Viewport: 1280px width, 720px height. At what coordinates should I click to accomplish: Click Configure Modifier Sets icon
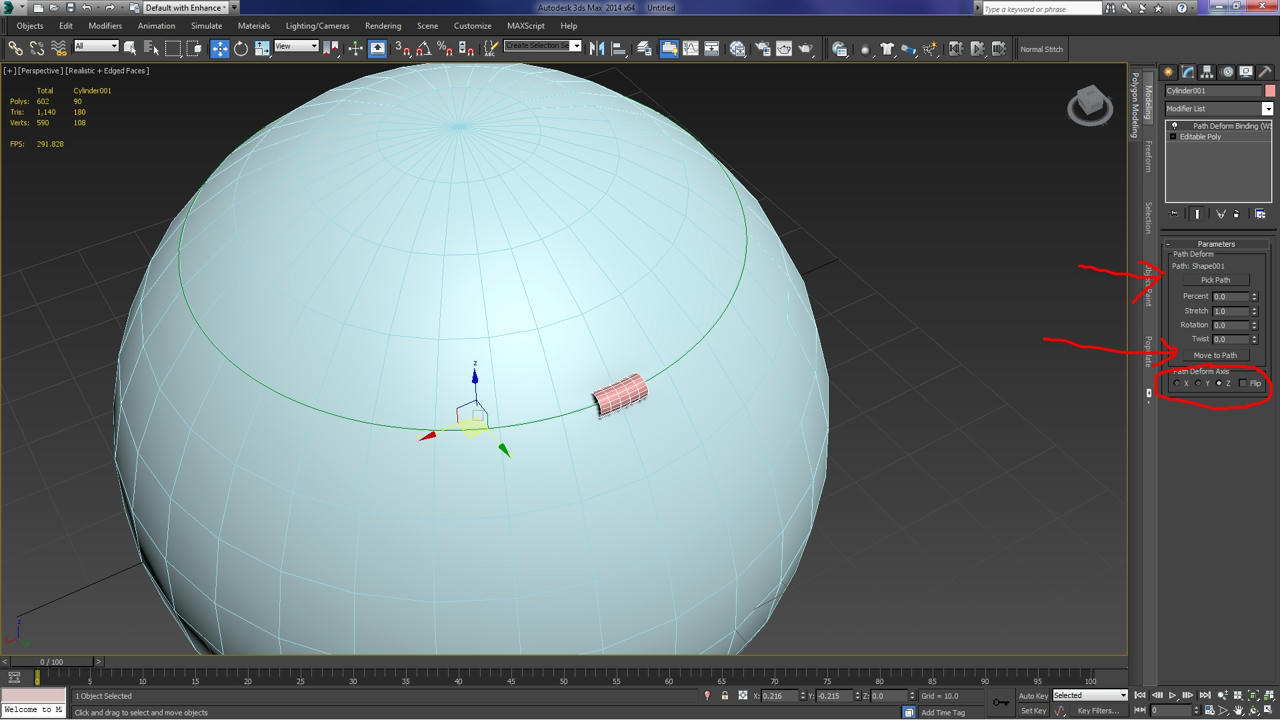click(1260, 214)
